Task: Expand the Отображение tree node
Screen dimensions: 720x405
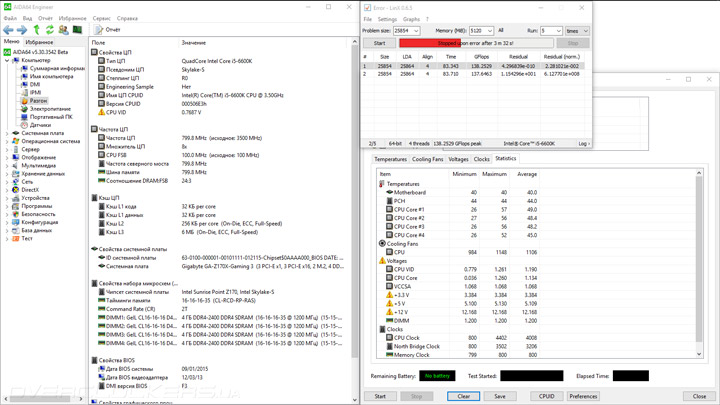Action: click(x=7, y=158)
